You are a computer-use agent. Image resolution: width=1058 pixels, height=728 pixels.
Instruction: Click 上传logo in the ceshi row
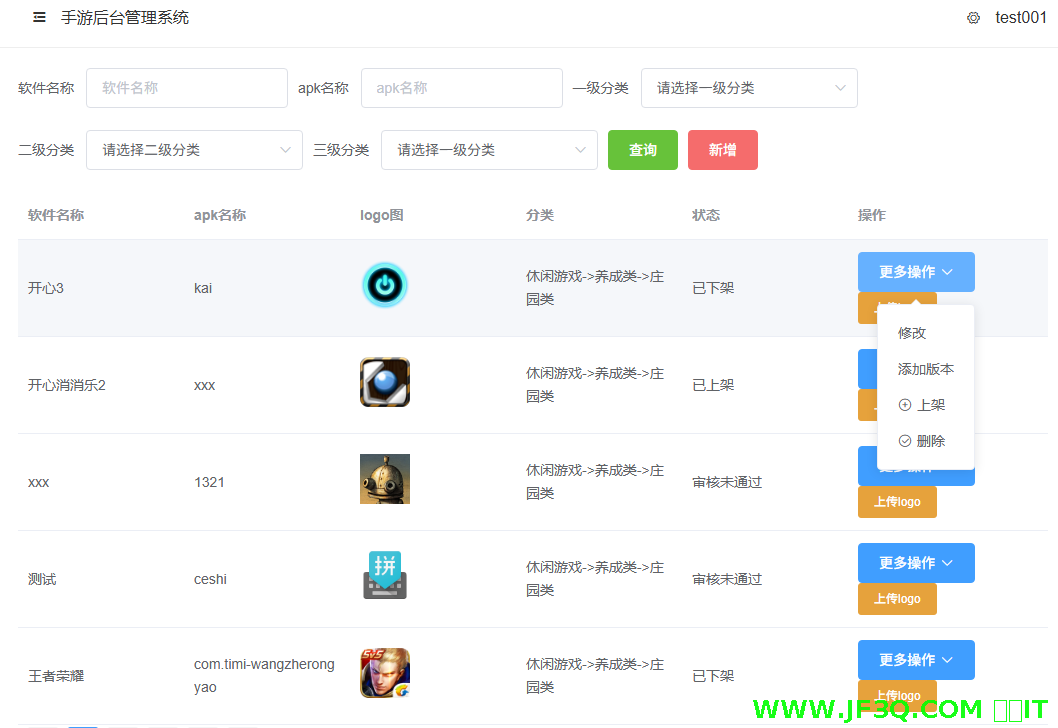tap(897, 598)
